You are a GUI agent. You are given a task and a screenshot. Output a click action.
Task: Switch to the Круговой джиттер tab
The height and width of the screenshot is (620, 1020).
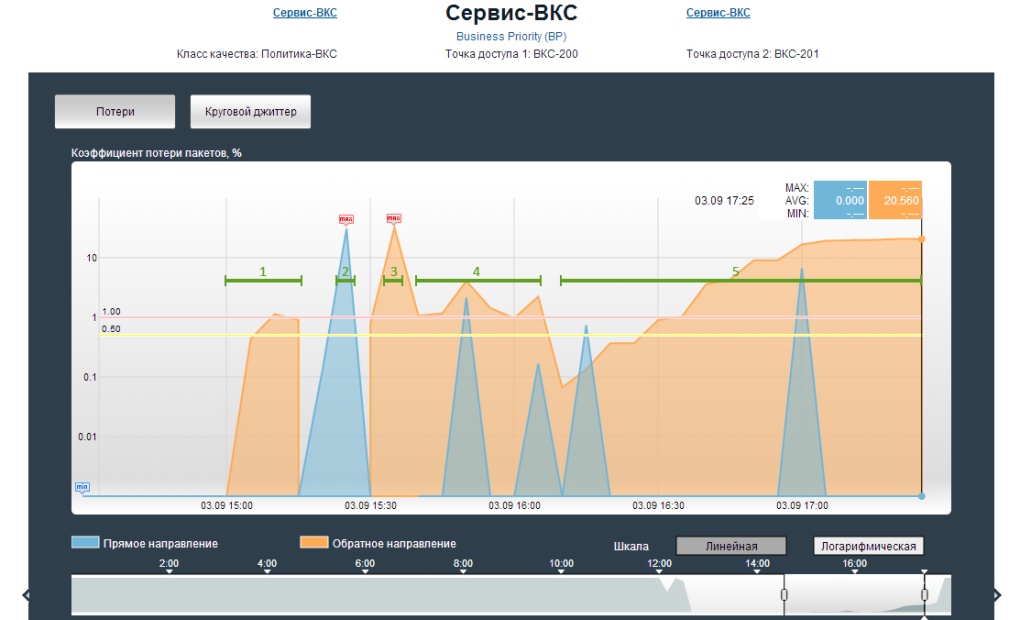tap(250, 112)
